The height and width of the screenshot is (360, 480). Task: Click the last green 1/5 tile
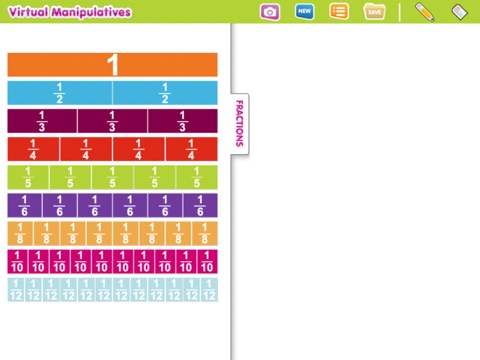197,177
